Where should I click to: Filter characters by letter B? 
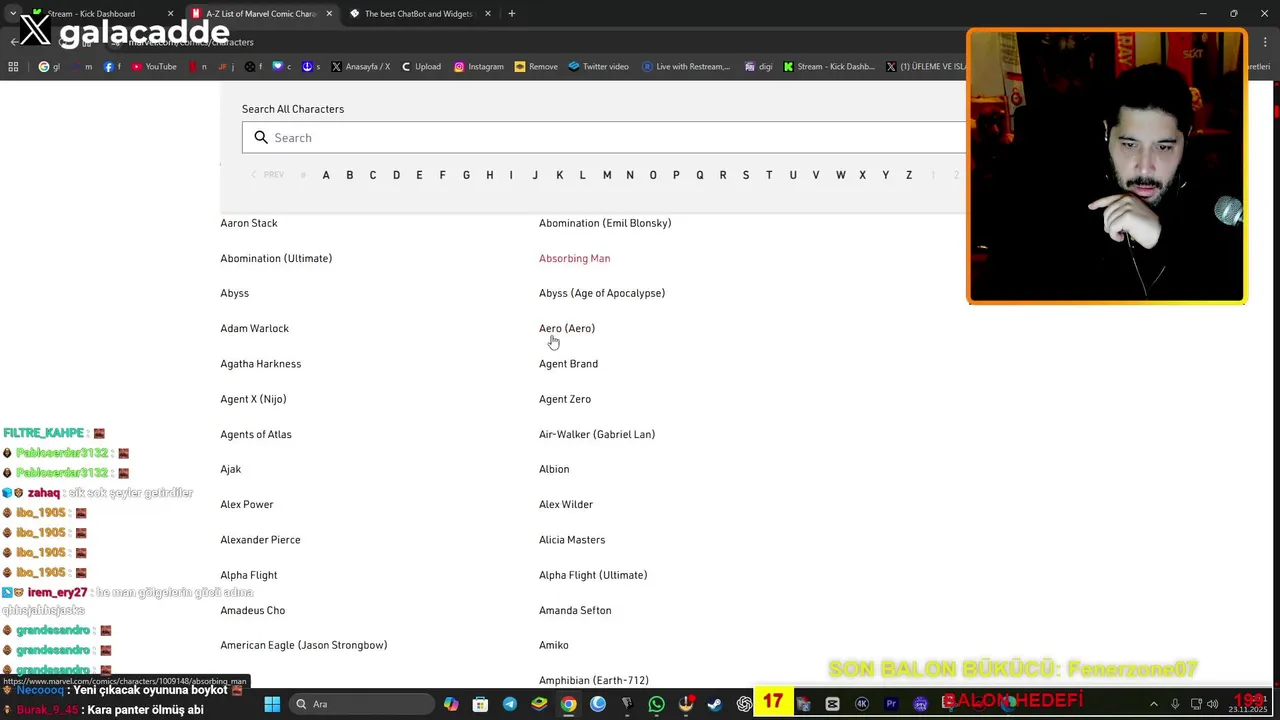pyautogui.click(x=349, y=175)
